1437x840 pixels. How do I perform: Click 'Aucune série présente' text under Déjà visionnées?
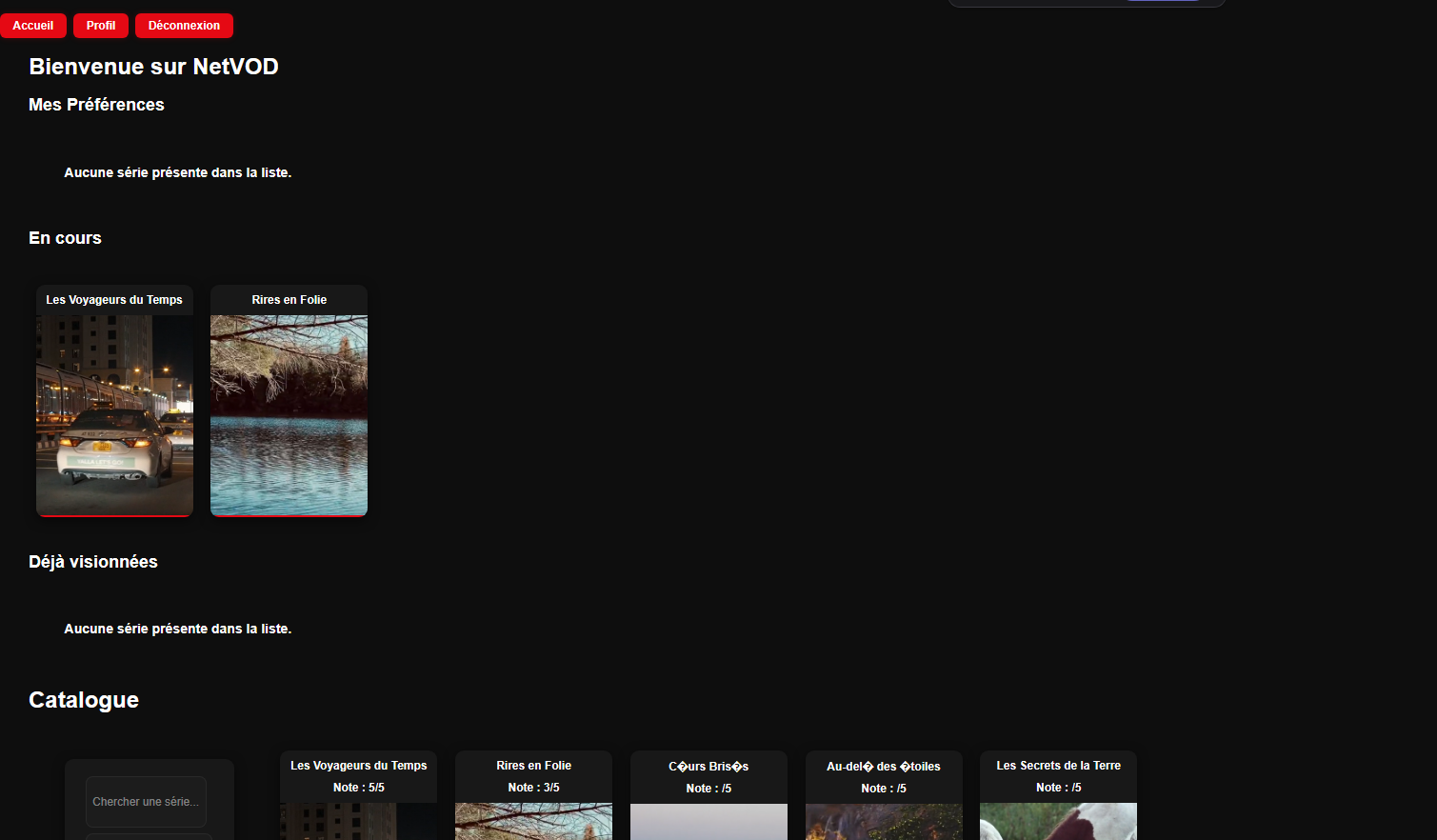pyautogui.click(x=177, y=629)
